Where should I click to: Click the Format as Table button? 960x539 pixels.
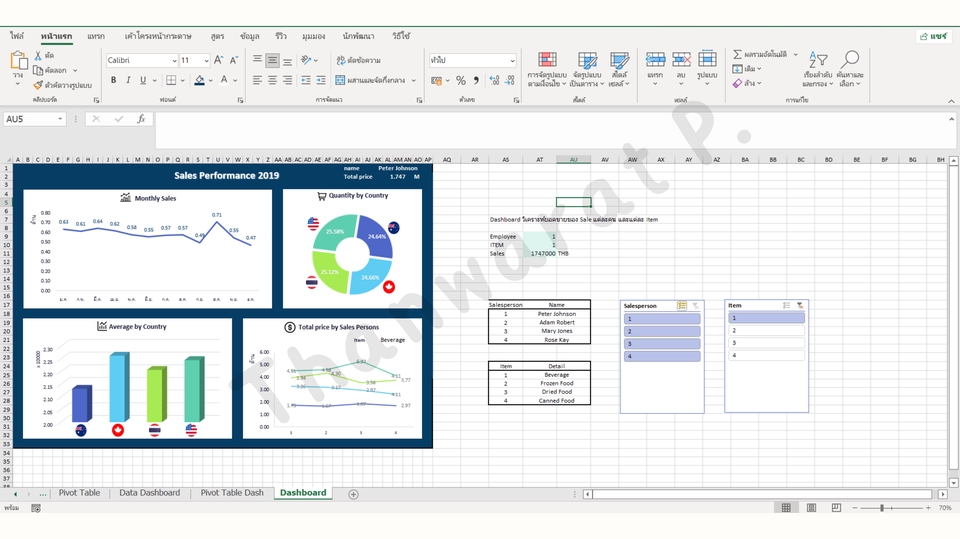click(x=587, y=69)
